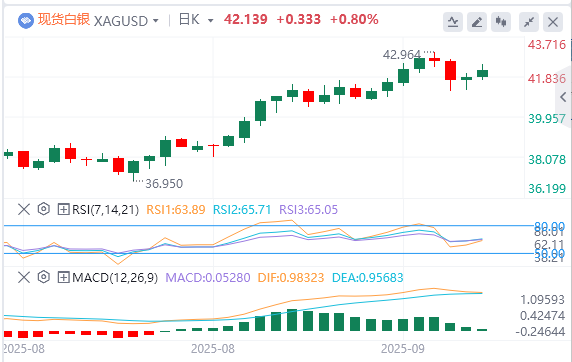Expand the RSI indicator panel
The width and height of the screenshot is (572, 362).
point(63,209)
